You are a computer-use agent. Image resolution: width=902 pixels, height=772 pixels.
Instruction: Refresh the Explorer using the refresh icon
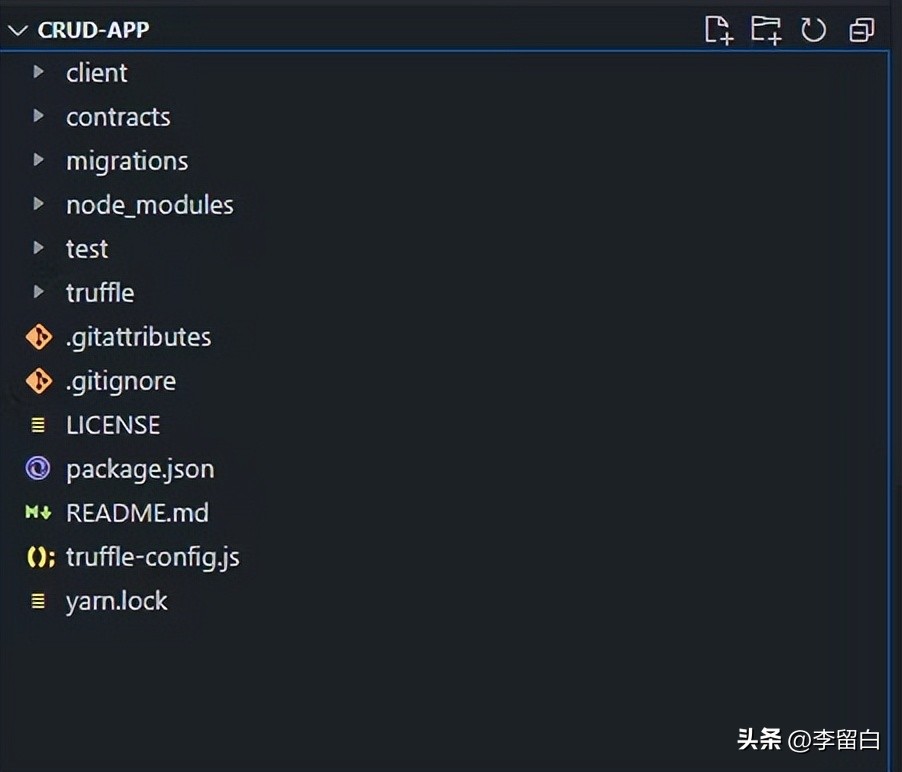(x=813, y=30)
